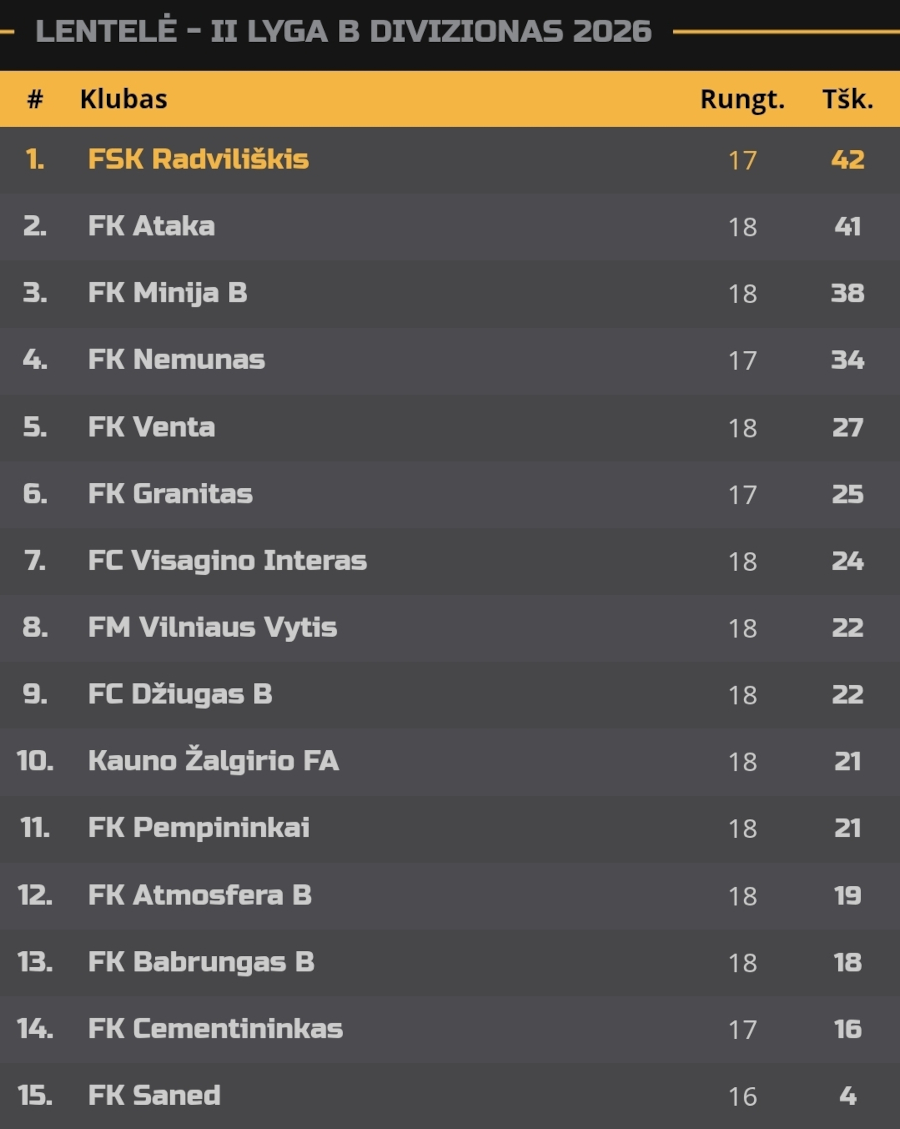Open FC Visagino Interas club page
Screen dimensions: 900x1129
[228, 561]
